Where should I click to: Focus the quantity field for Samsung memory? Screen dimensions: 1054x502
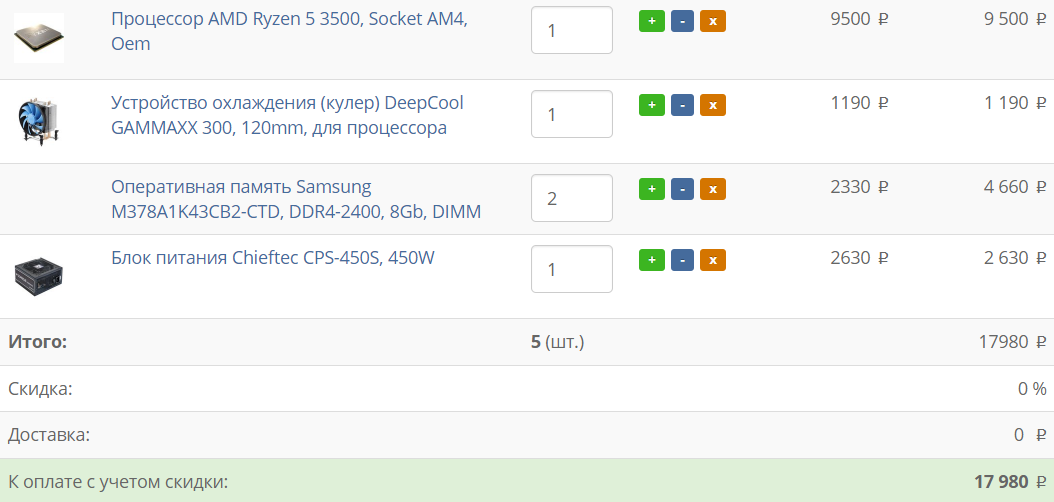click(572, 198)
